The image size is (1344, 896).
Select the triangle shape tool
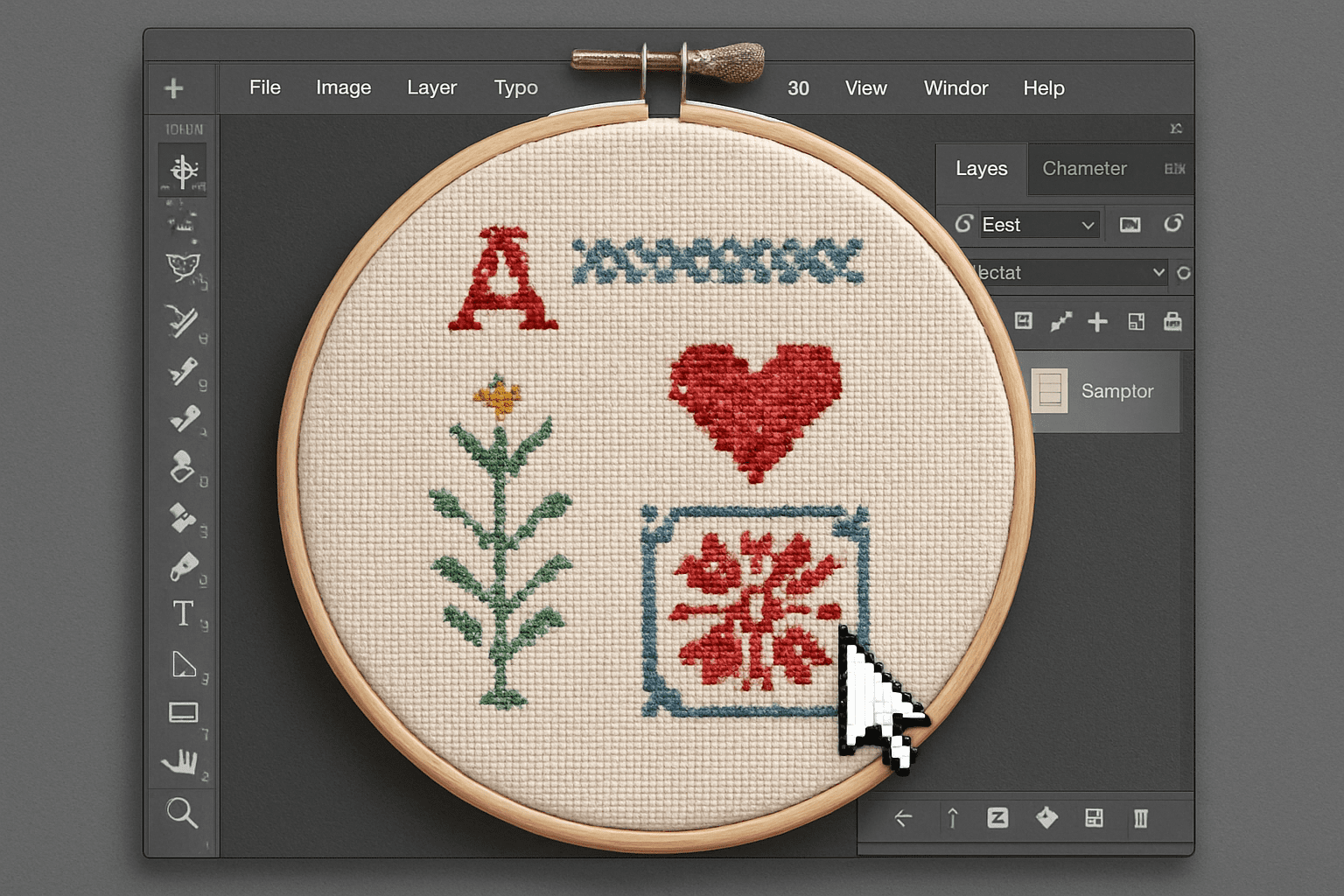[x=184, y=665]
